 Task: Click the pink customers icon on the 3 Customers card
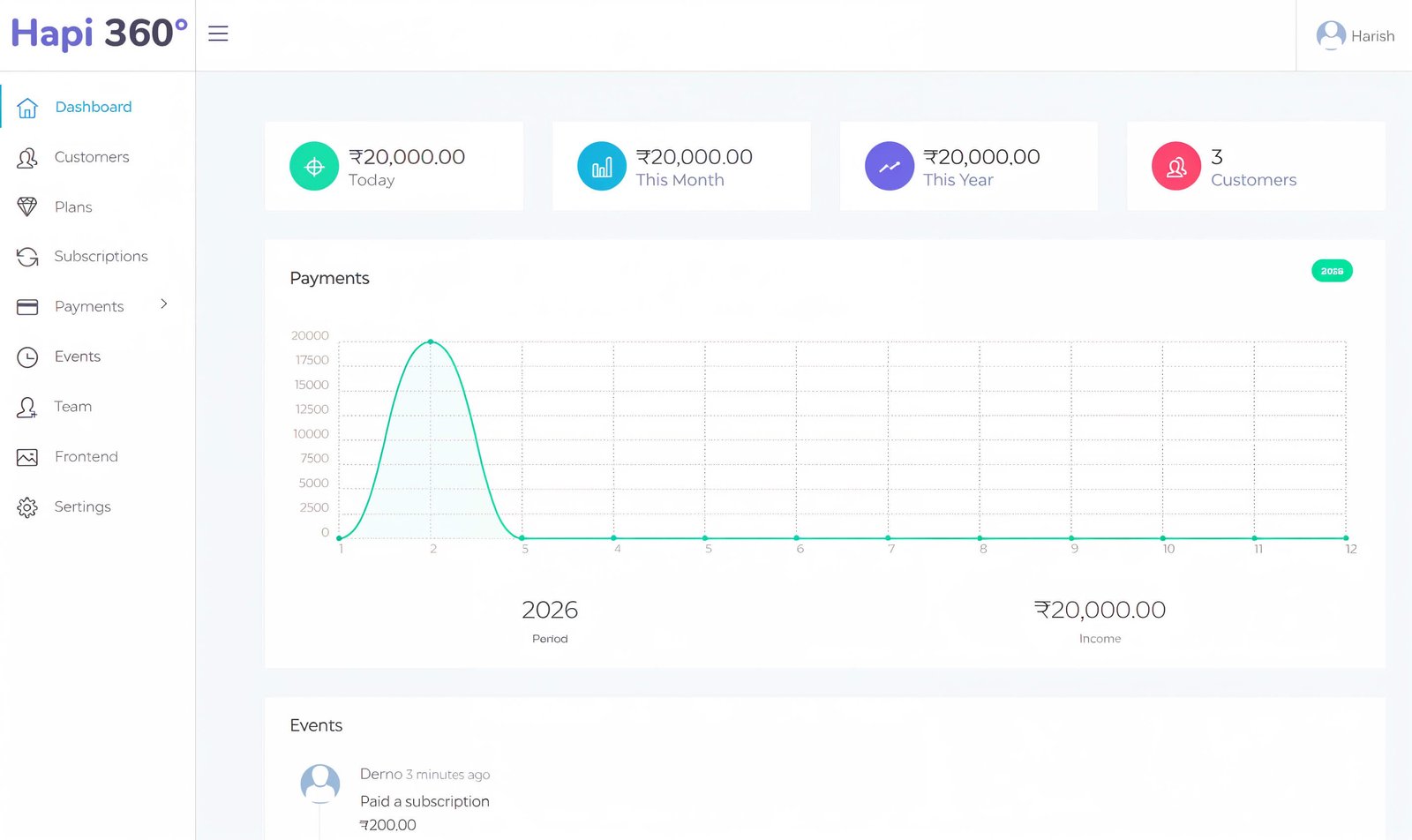pyautogui.click(x=1176, y=166)
